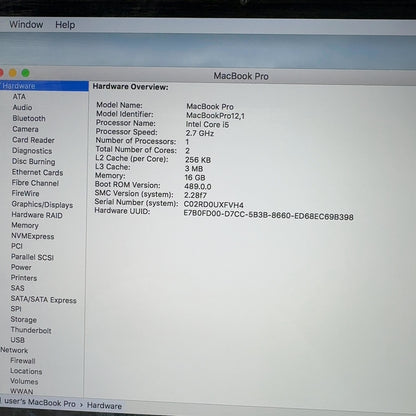Open the Window menu
The image size is (416, 416).
26,25
